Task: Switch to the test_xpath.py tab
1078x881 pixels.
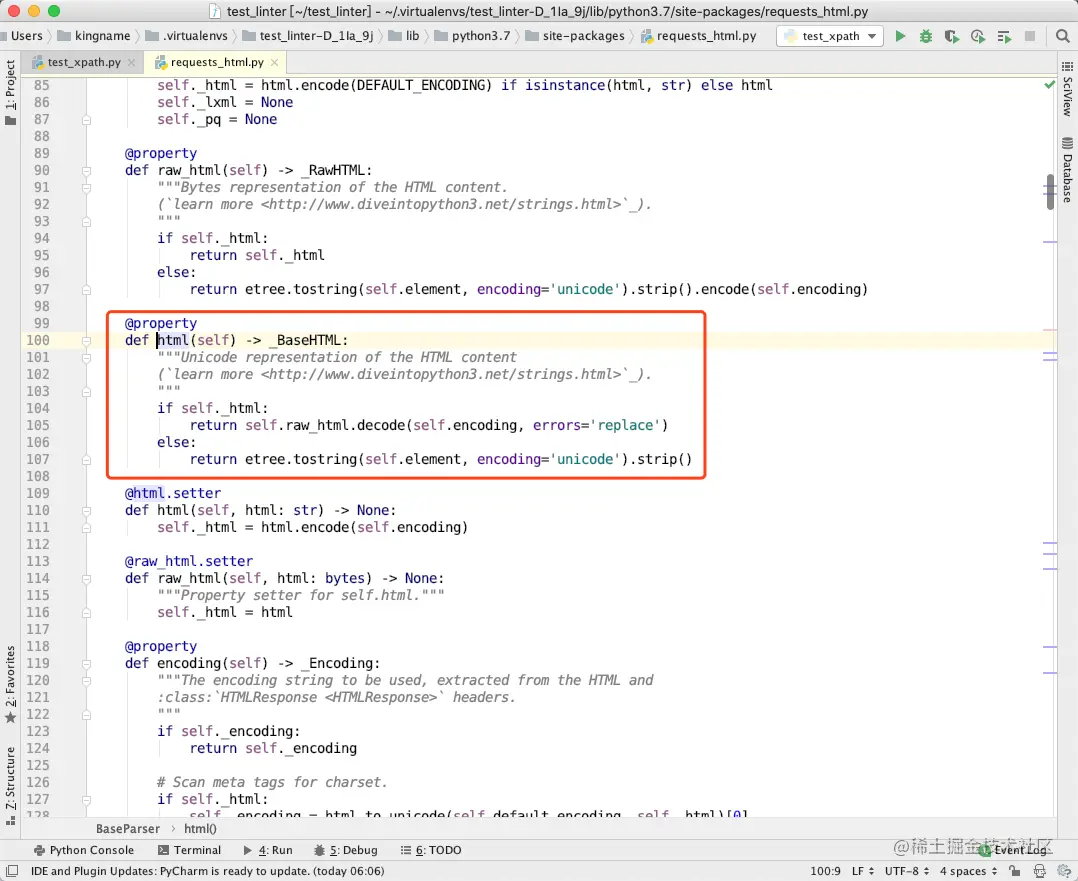Action: 84,62
